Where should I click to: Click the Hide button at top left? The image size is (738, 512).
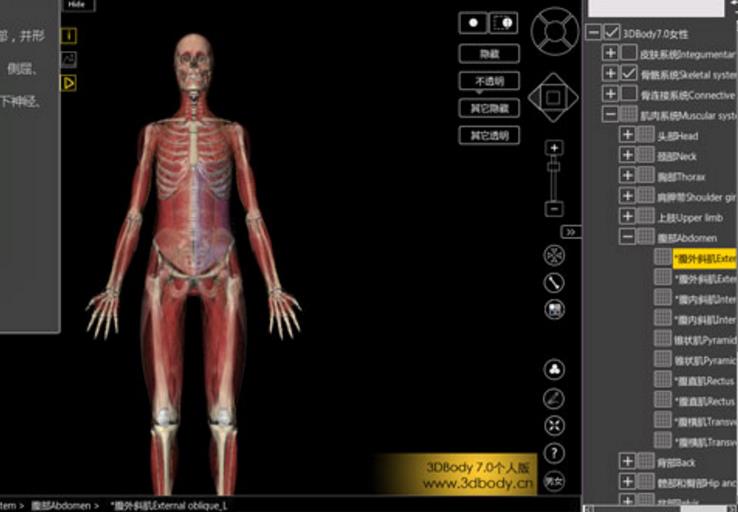[x=77, y=5]
